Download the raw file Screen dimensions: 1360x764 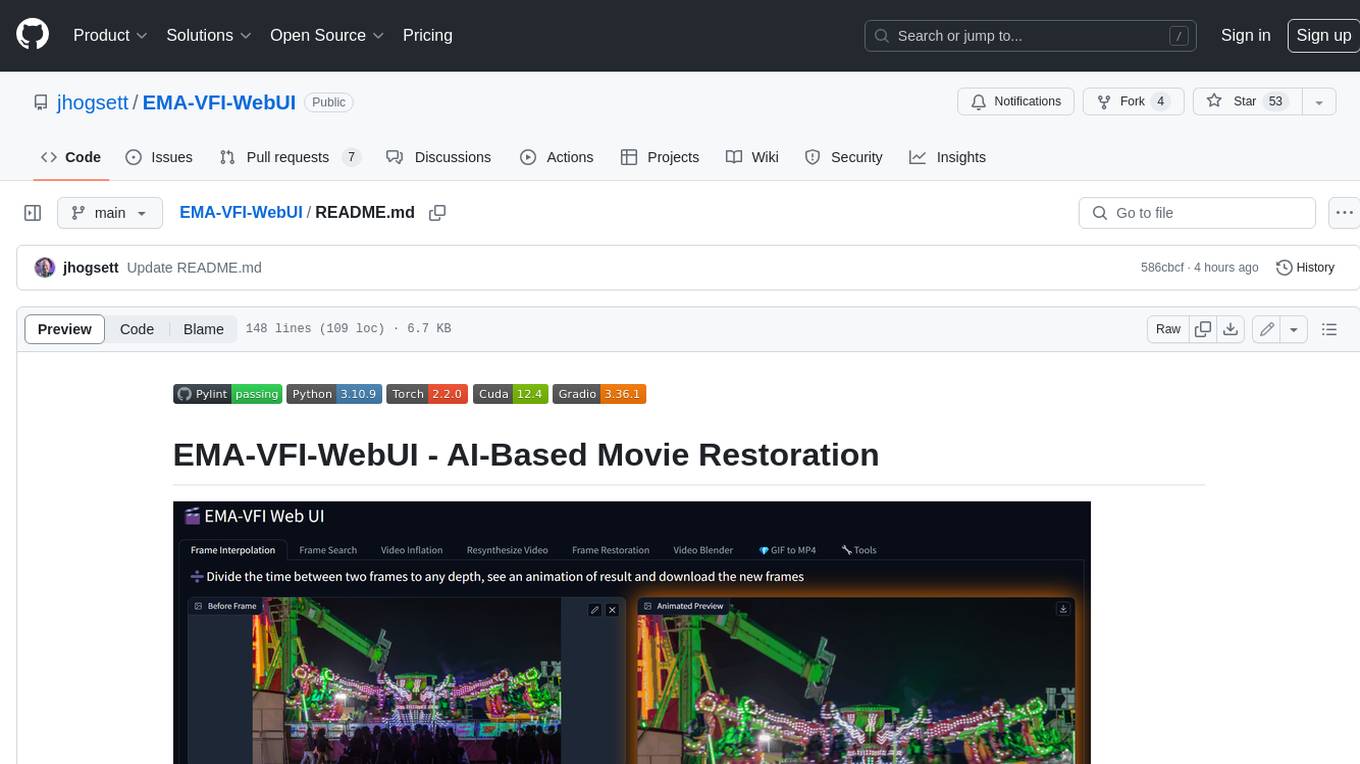click(1231, 329)
